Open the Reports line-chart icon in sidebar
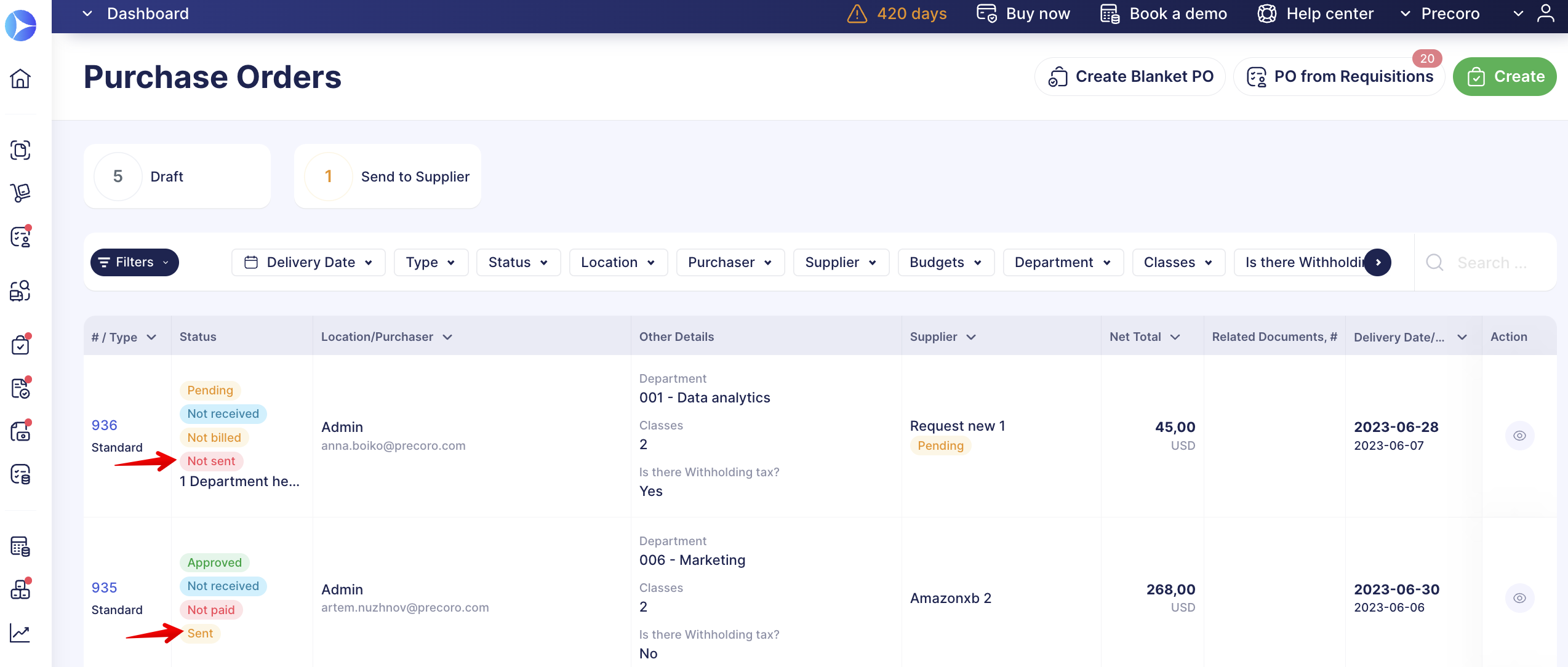 20,633
